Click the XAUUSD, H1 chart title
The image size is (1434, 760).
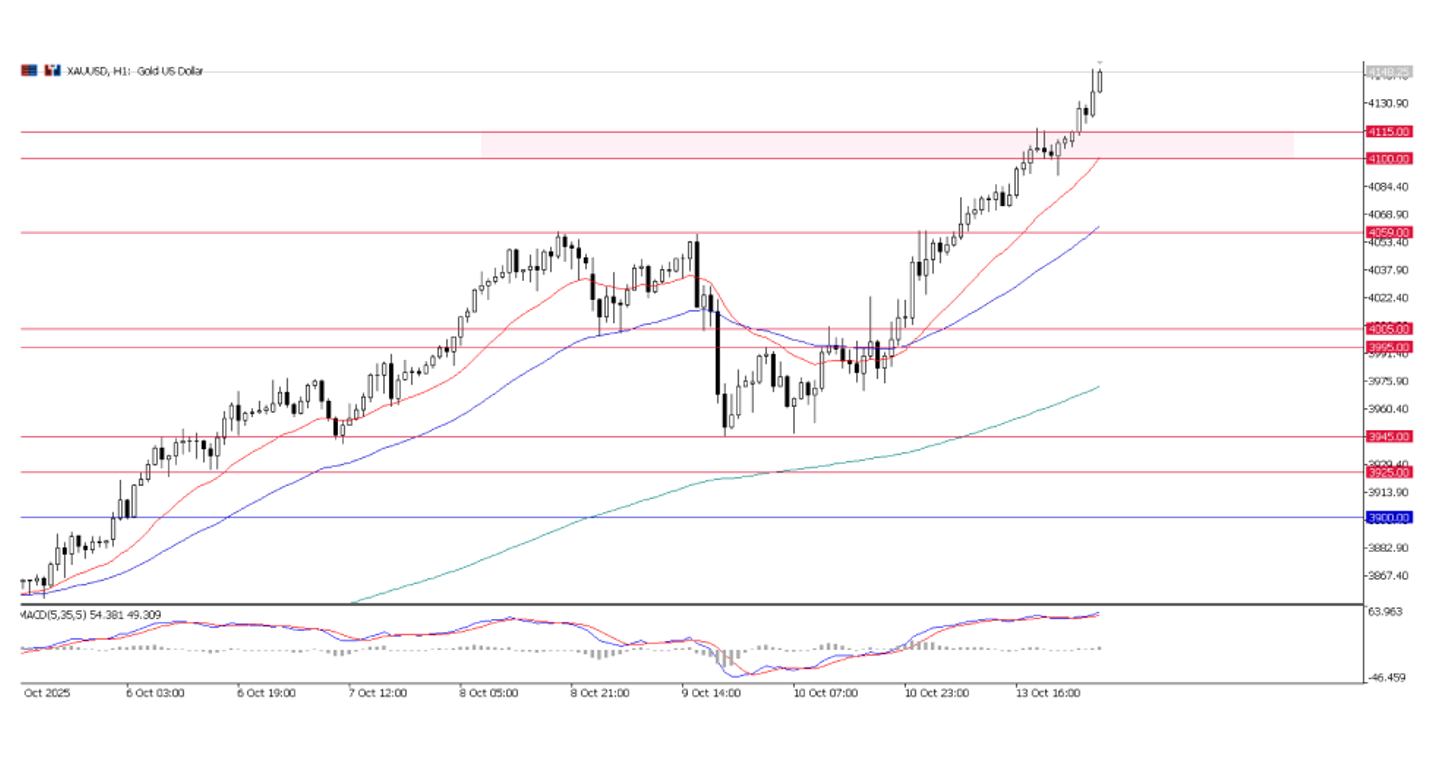point(134,71)
